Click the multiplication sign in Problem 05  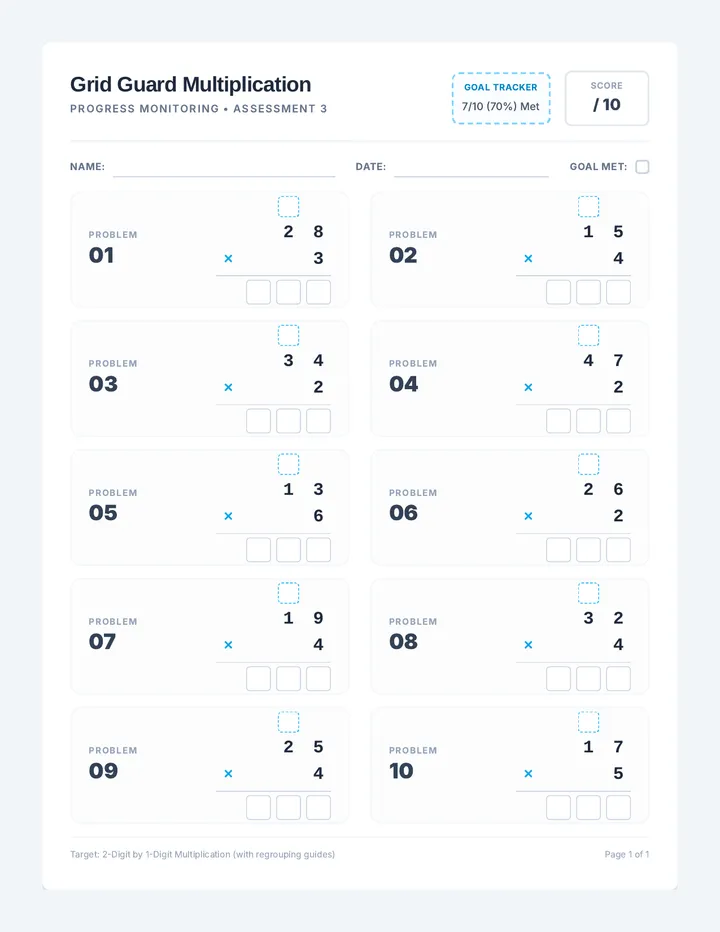coord(228,516)
